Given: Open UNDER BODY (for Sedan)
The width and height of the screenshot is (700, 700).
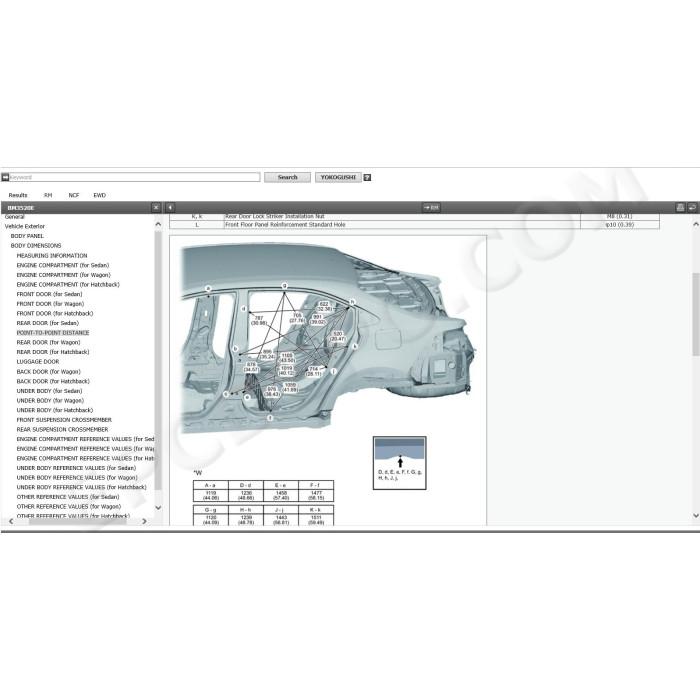Looking at the screenshot, I should (x=49, y=391).
